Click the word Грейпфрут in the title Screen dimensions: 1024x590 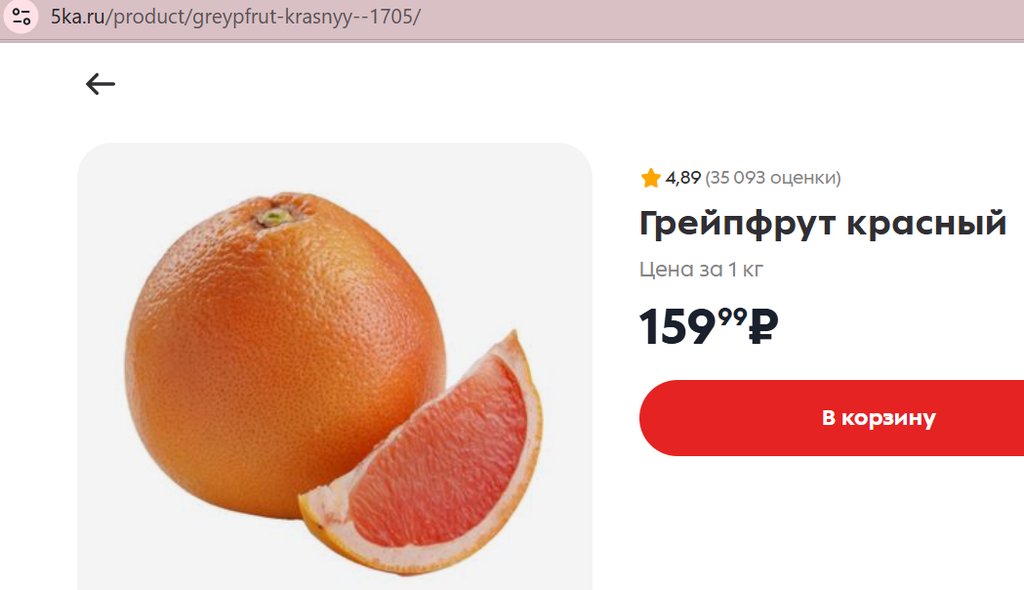[x=737, y=224]
